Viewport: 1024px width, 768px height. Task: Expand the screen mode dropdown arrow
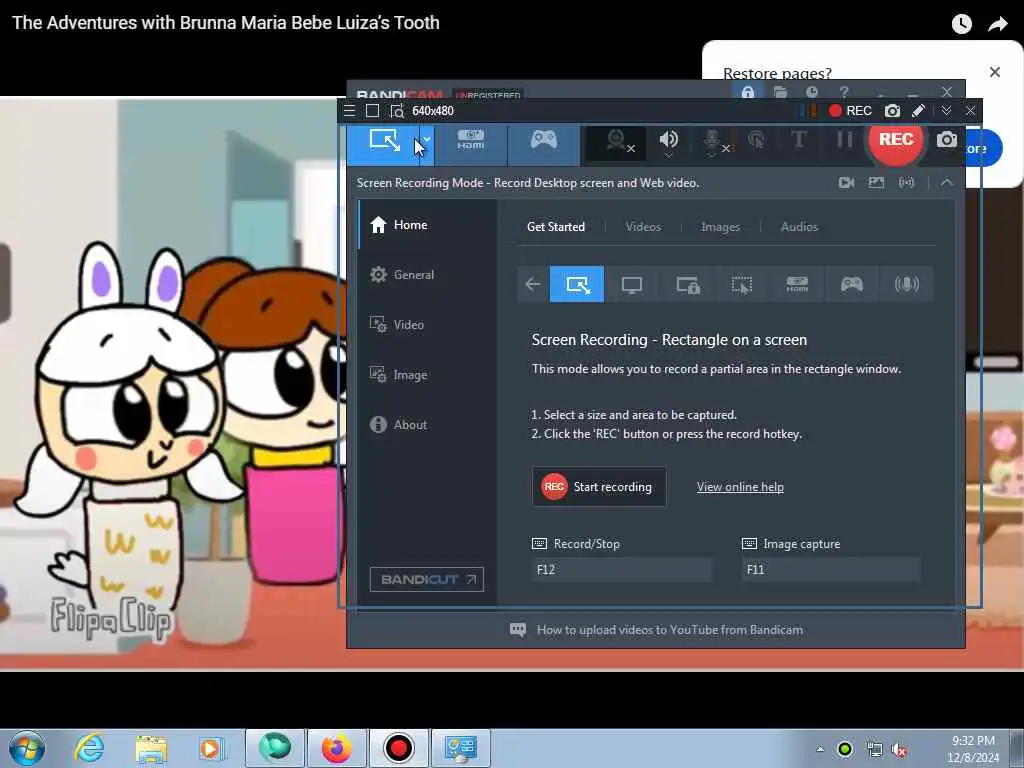tap(426, 140)
